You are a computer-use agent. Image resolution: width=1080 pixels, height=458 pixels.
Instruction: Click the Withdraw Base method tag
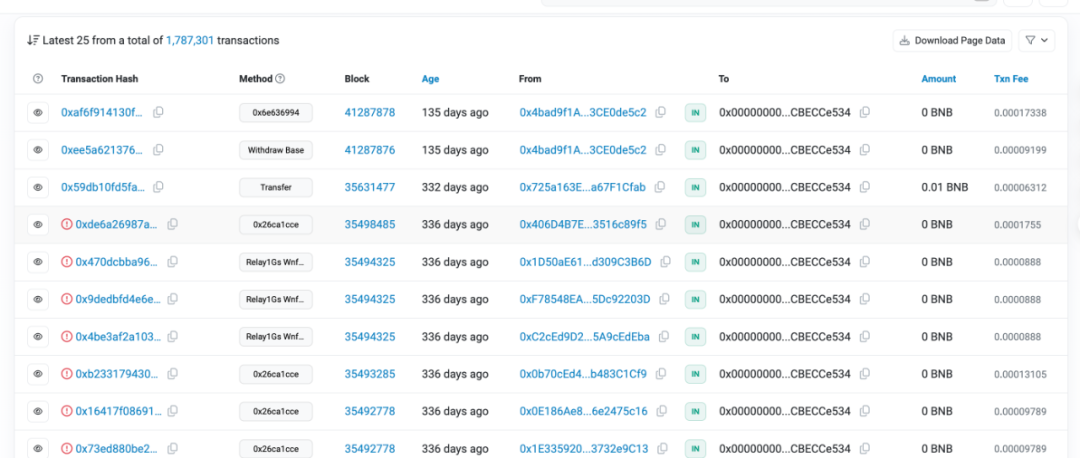tap(276, 150)
